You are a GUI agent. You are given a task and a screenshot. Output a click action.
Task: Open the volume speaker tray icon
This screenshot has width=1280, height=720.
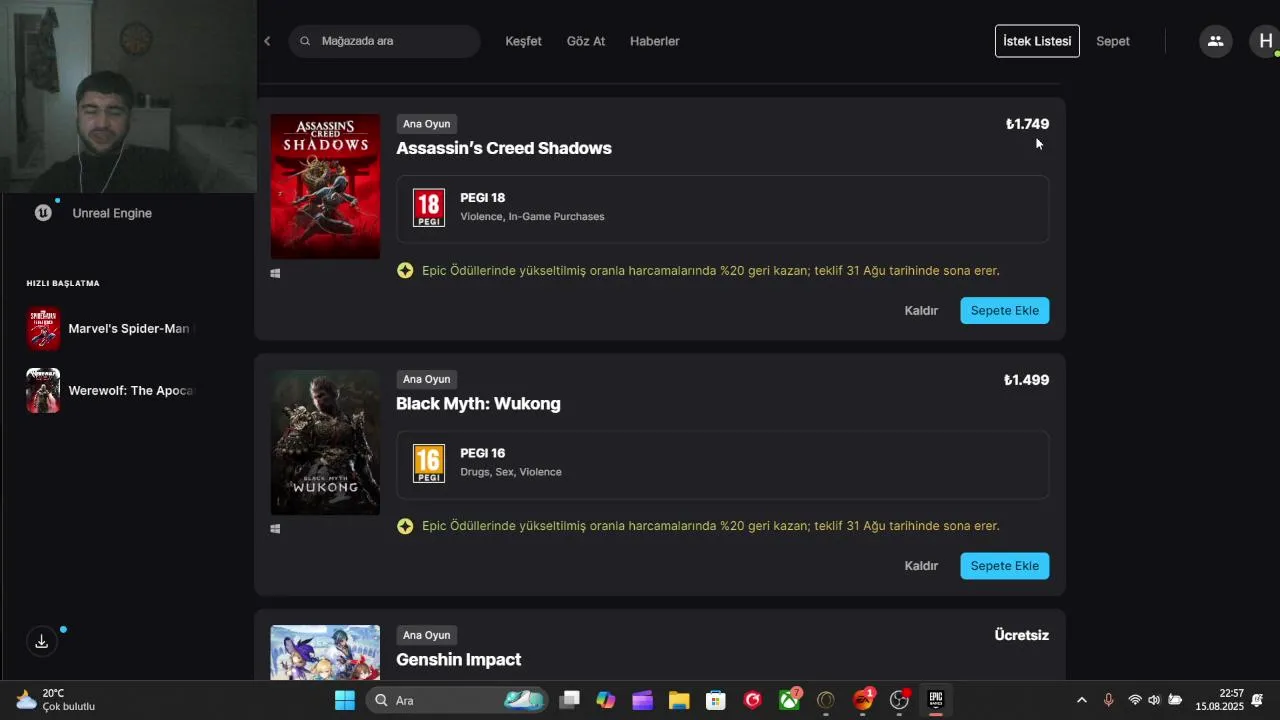[x=1154, y=700]
